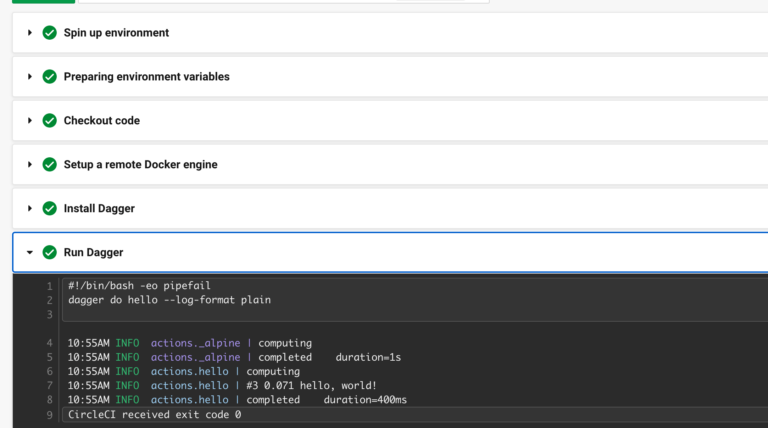Click the green check icon beside Install Dagger

[49, 209]
